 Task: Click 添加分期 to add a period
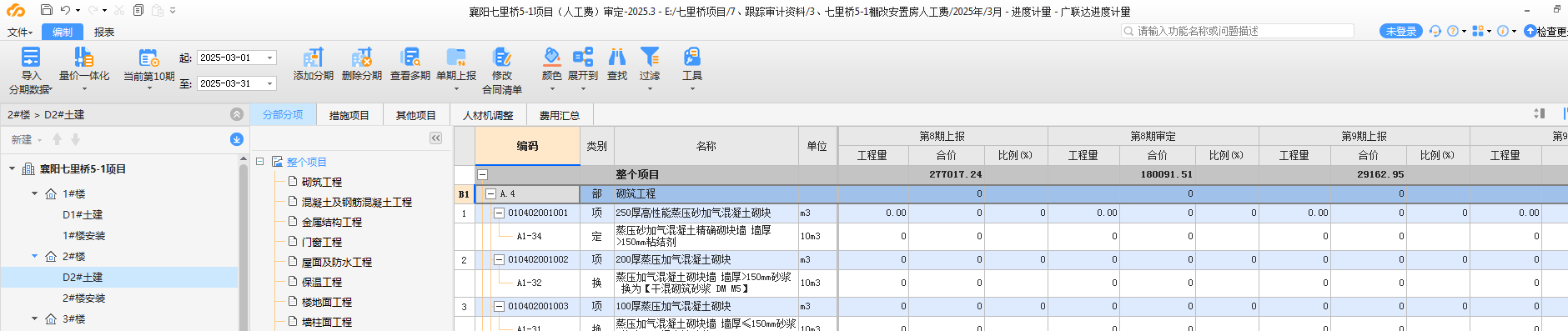pyautogui.click(x=314, y=64)
